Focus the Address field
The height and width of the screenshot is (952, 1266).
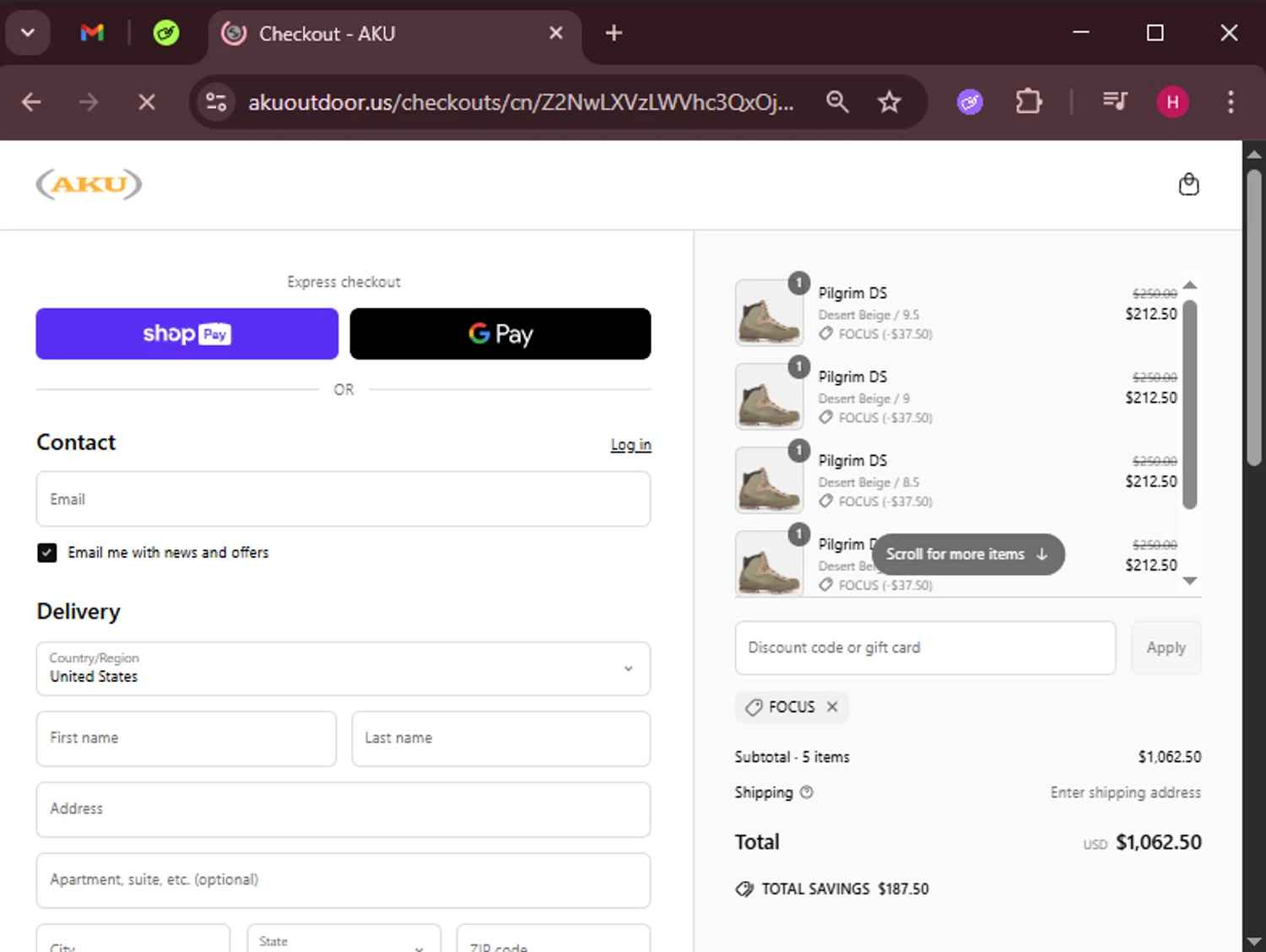click(x=343, y=809)
